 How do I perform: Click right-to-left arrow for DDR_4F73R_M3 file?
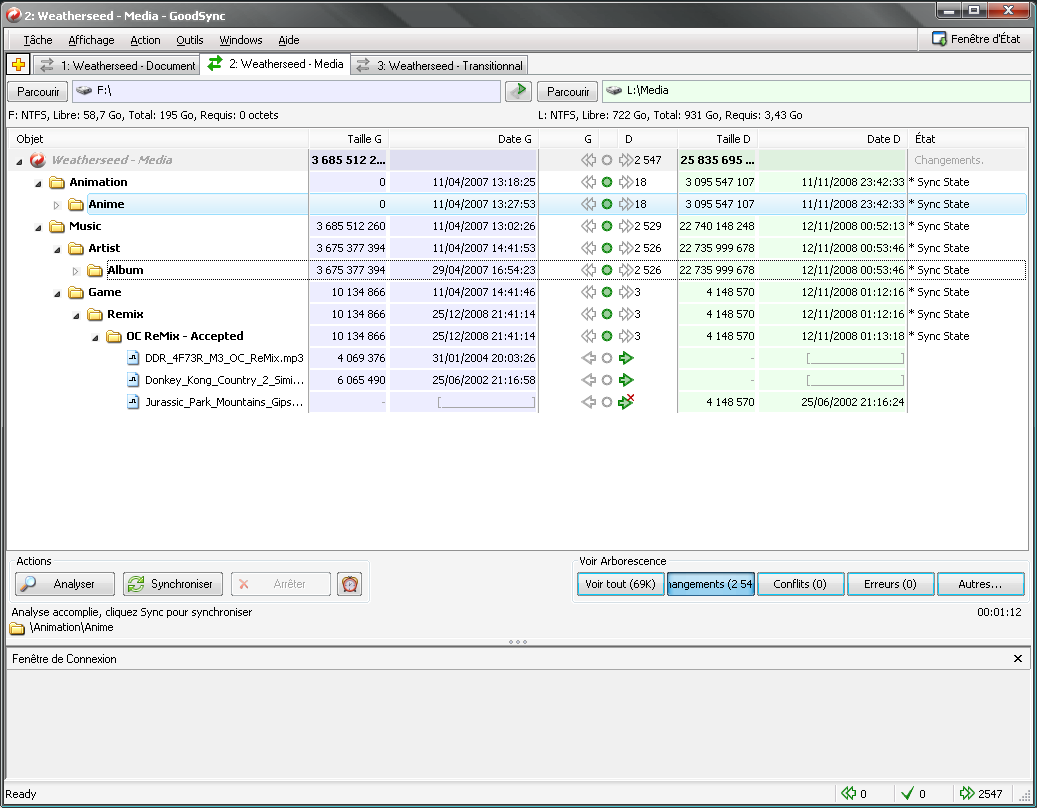[x=588, y=358]
